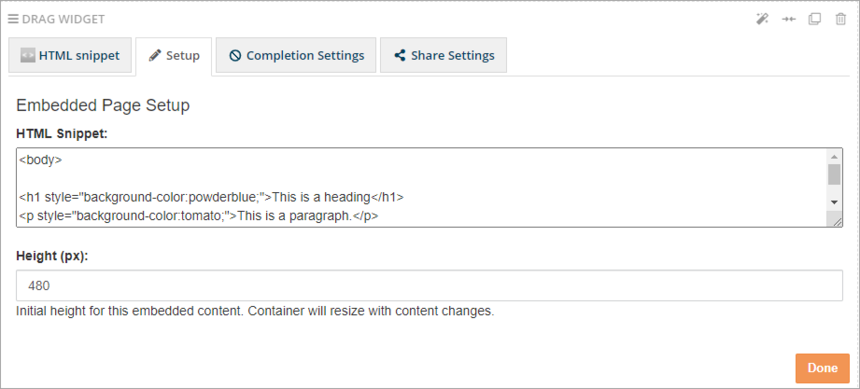Click the snippet scrollbar down arrow
The width and height of the screenshot is (860, 389).
(834, 202)
